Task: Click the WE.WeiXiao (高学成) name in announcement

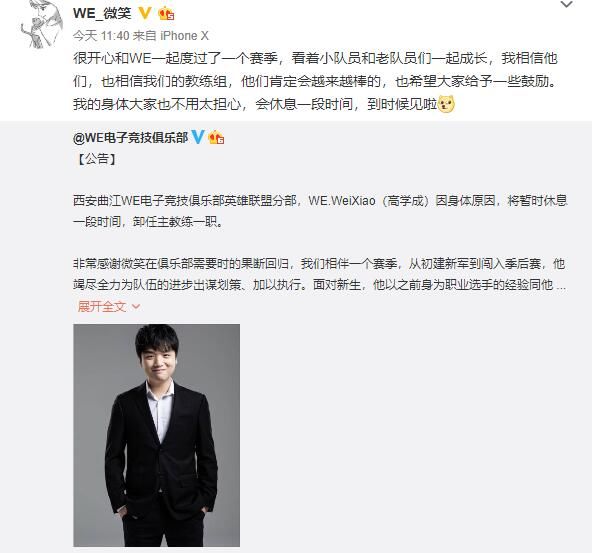Action: pyautogui.click(x=369, y=200)
